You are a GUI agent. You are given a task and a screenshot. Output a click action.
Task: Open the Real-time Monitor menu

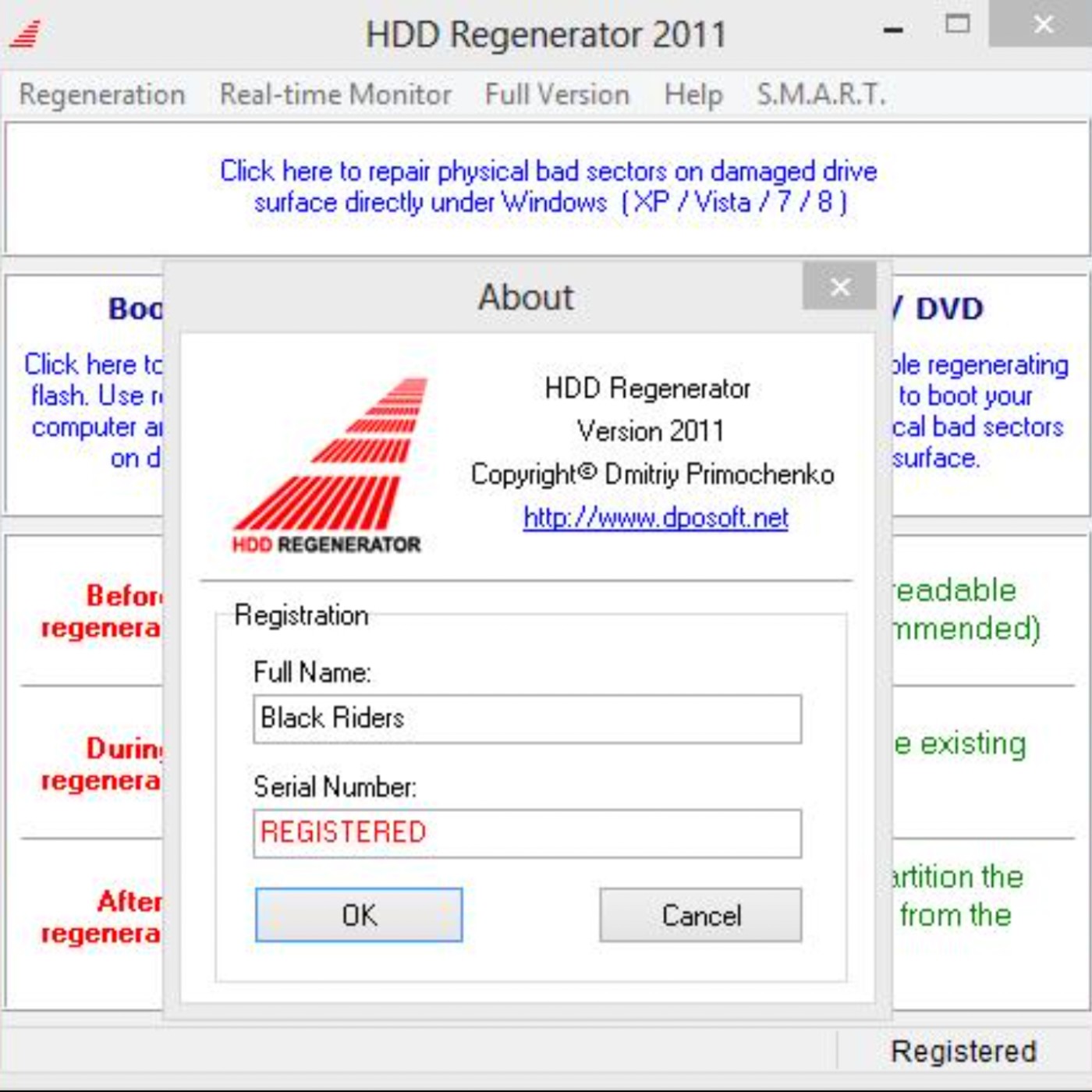coord(335,95)
